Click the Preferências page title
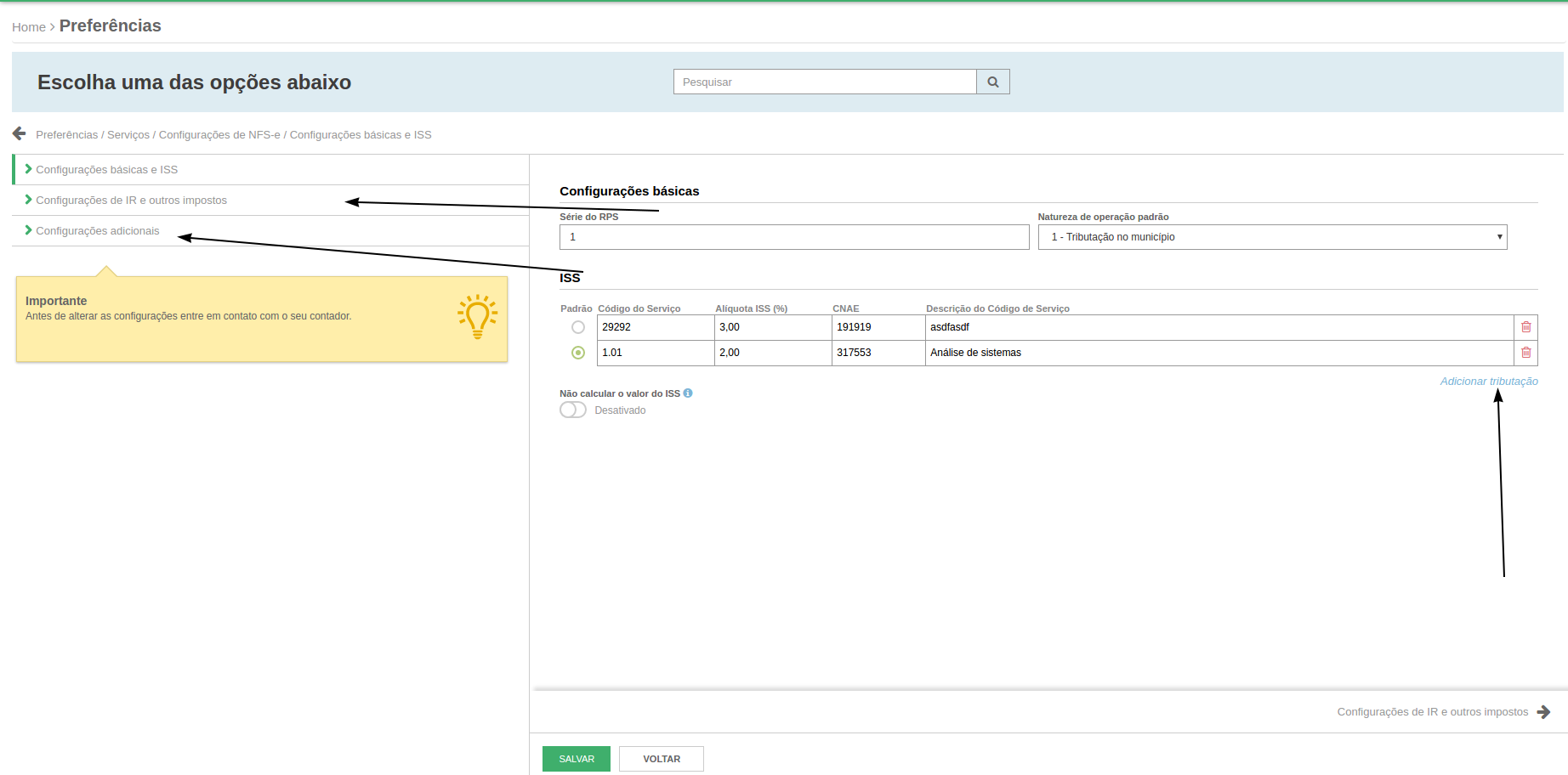The width and height of the screenshot is (1568, 775). pyautogui.click(x=111, y=25)
